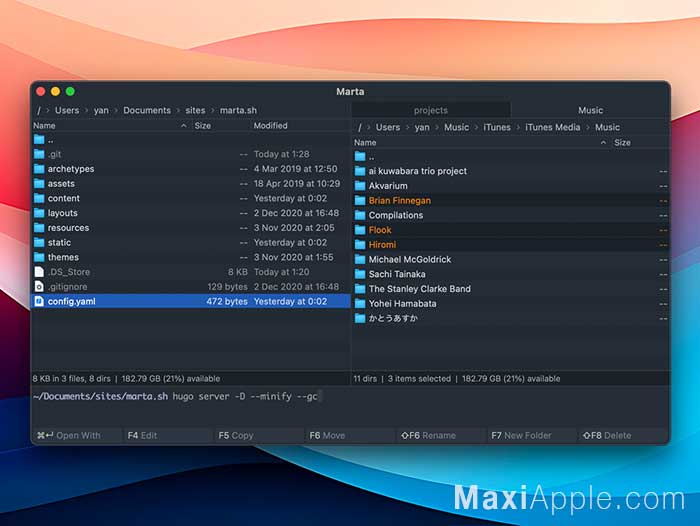Click the .gitignore file icon
This screenshot has width=700, height=526.
(39, 287)
